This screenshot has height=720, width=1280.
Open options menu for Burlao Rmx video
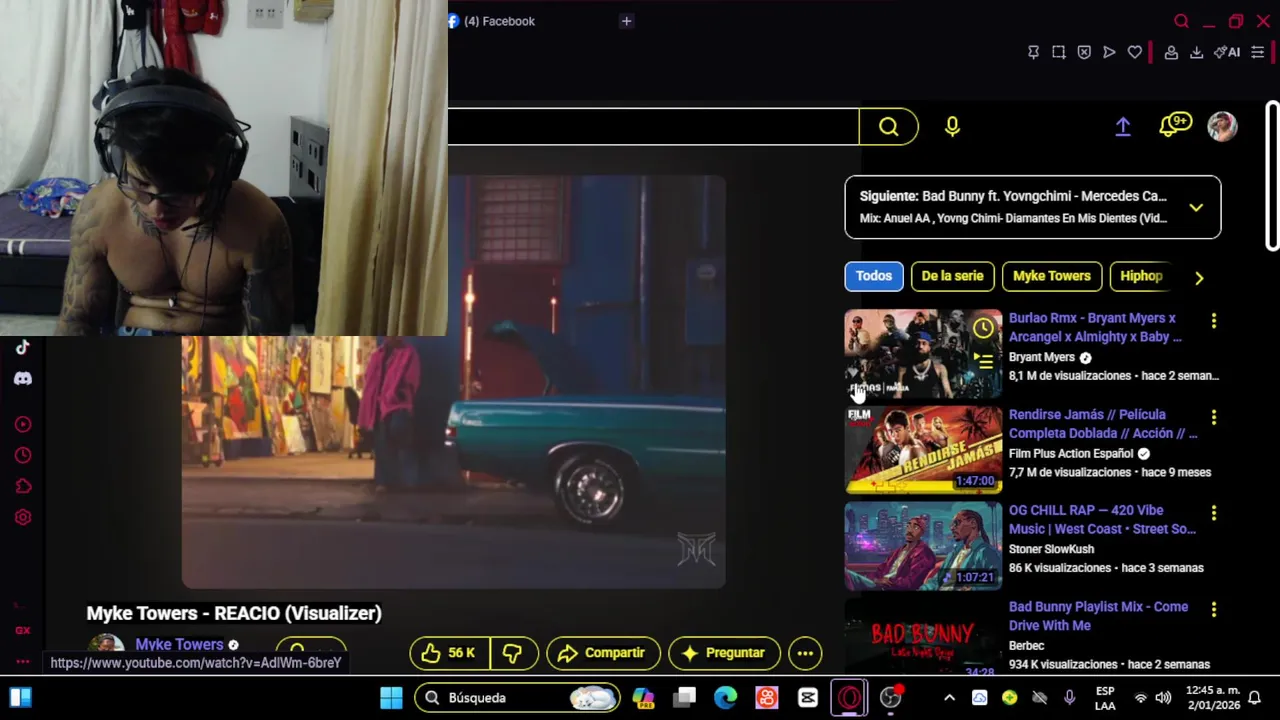pos(1214,321)
